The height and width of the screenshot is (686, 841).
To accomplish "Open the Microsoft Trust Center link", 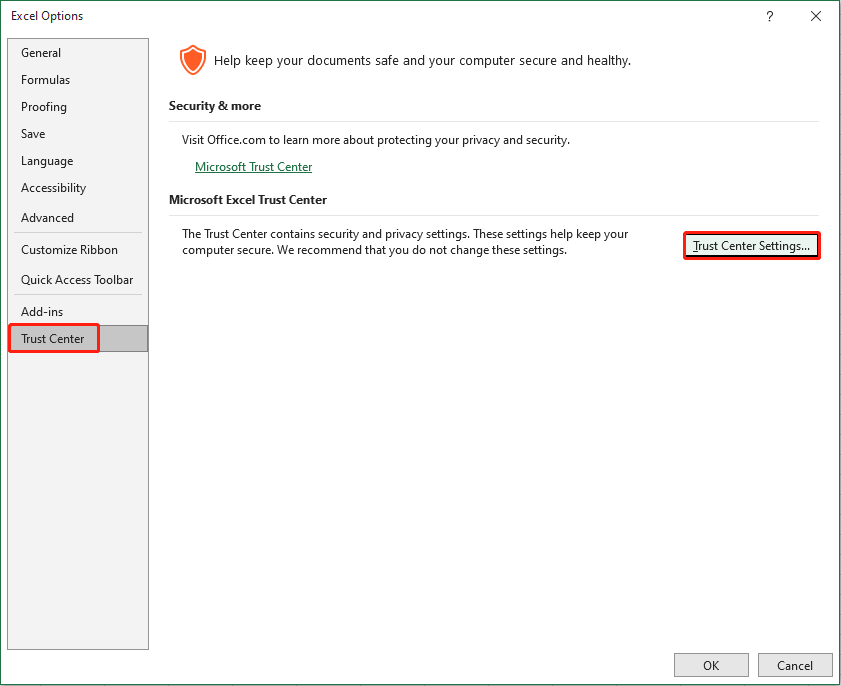I will coord(253,167).
